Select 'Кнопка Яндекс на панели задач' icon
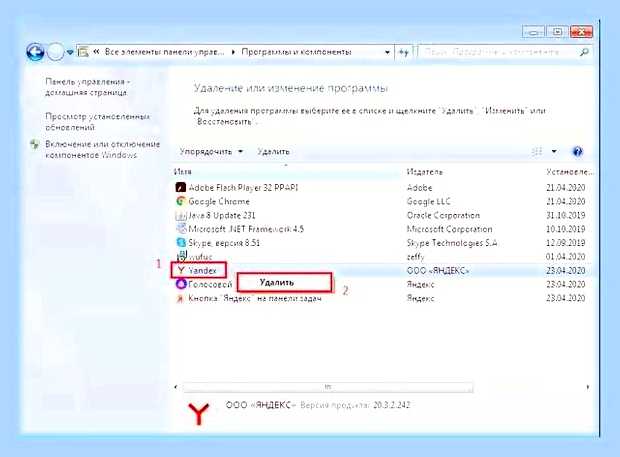 tap(180, 298)
